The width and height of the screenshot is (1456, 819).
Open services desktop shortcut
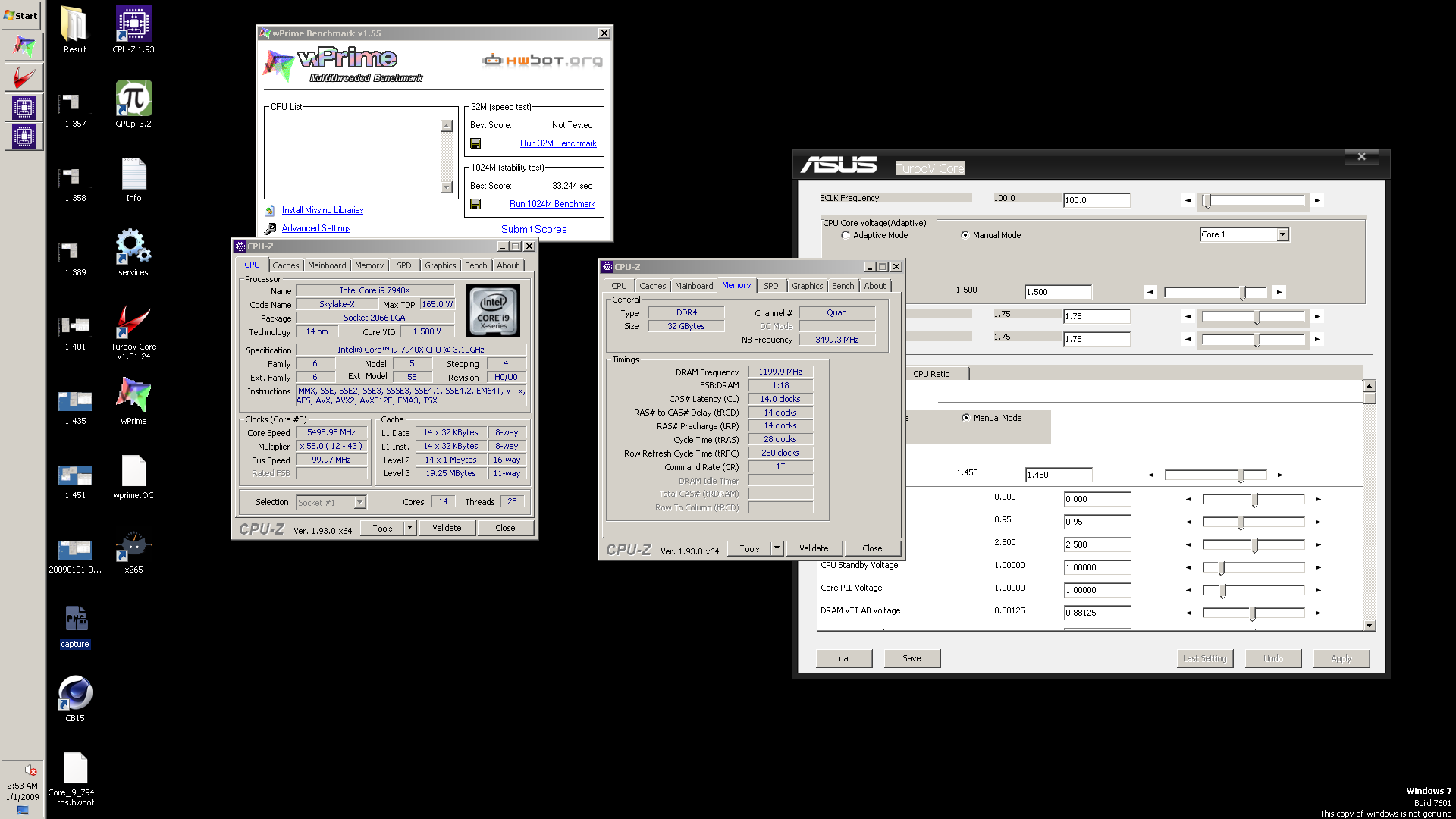[133, 253]
